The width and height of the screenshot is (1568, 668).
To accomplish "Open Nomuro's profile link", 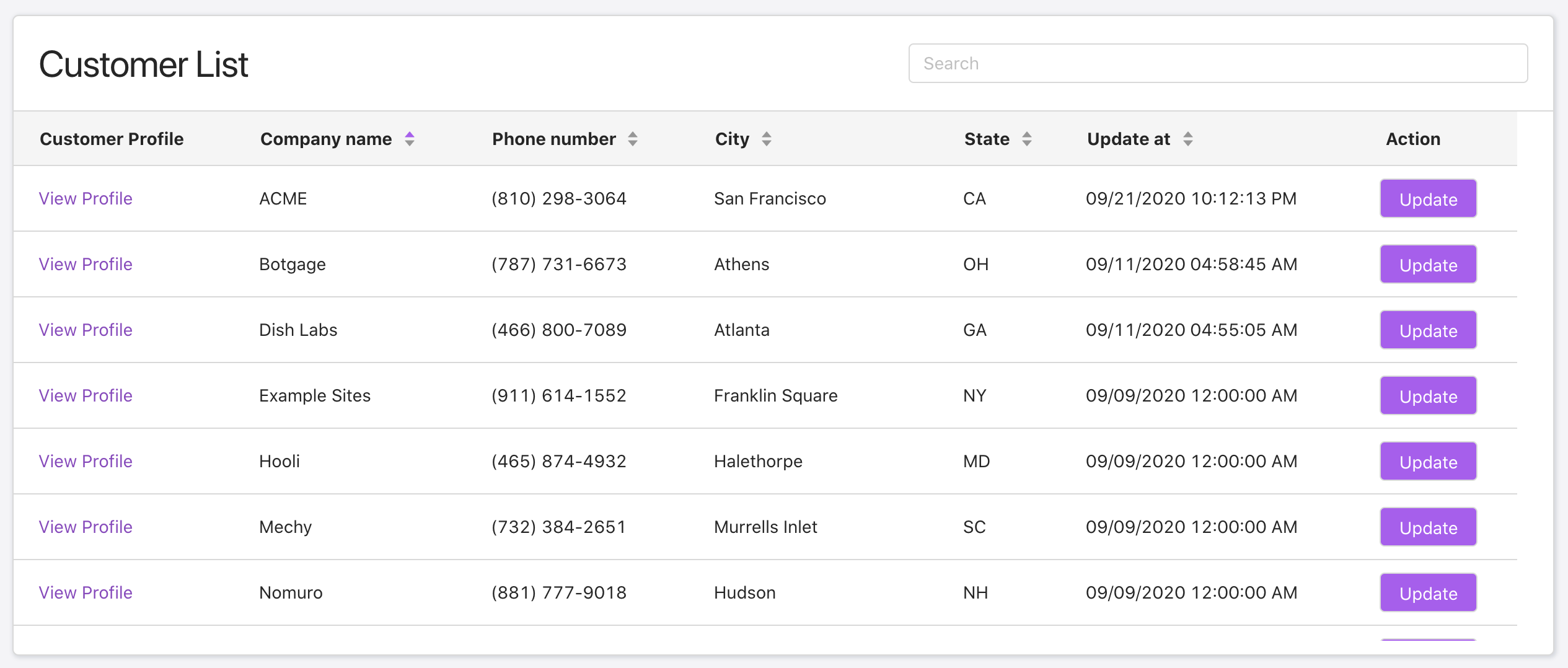I will coord(86,592).
